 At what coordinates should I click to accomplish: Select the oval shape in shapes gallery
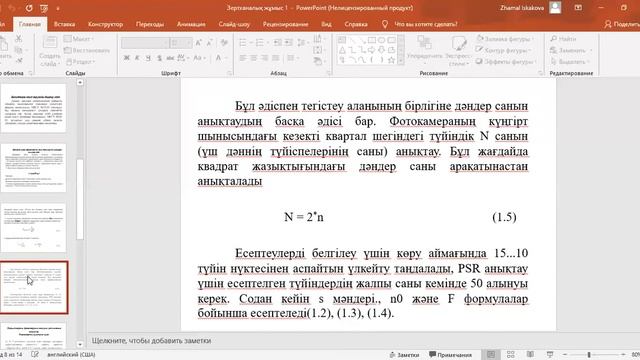click(x=381, y=40)
